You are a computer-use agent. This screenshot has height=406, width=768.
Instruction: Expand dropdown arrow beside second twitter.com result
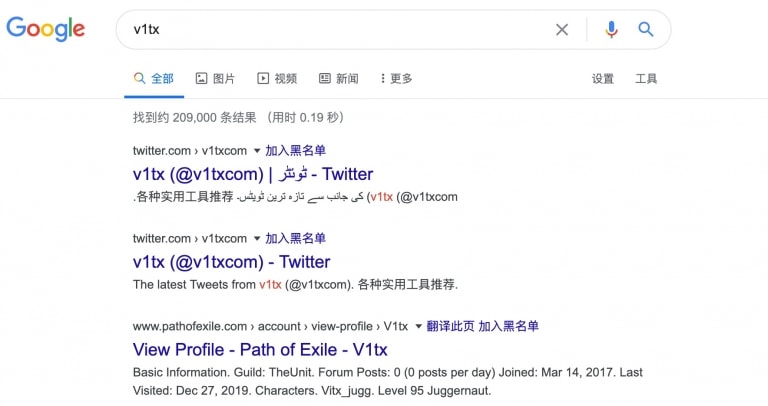point(257,239)
